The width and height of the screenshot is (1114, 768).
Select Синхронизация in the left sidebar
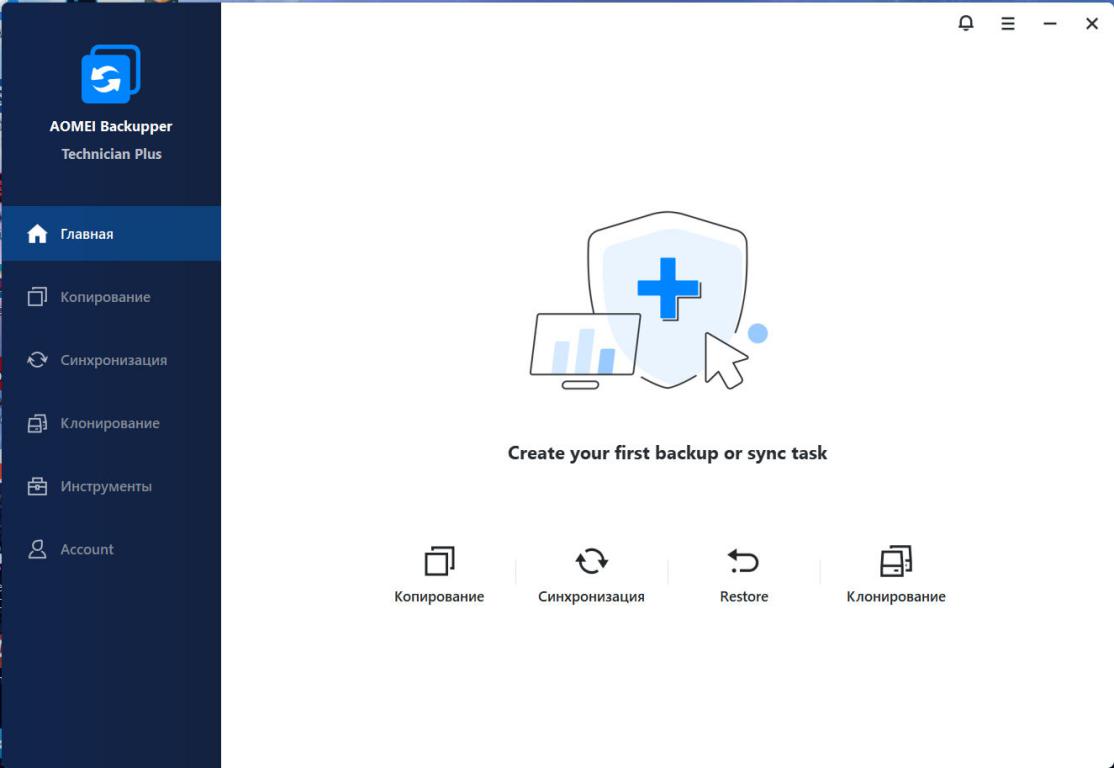[x=113, y=360]
